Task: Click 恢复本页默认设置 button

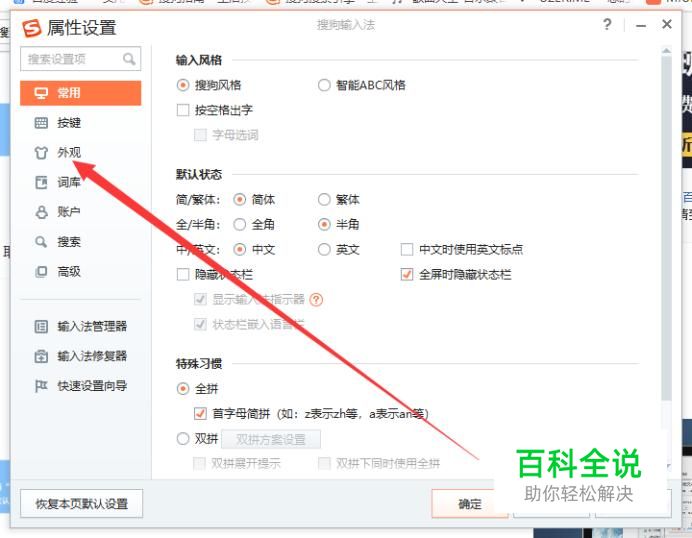Action: pyautogui.click(x=82, y=504)
